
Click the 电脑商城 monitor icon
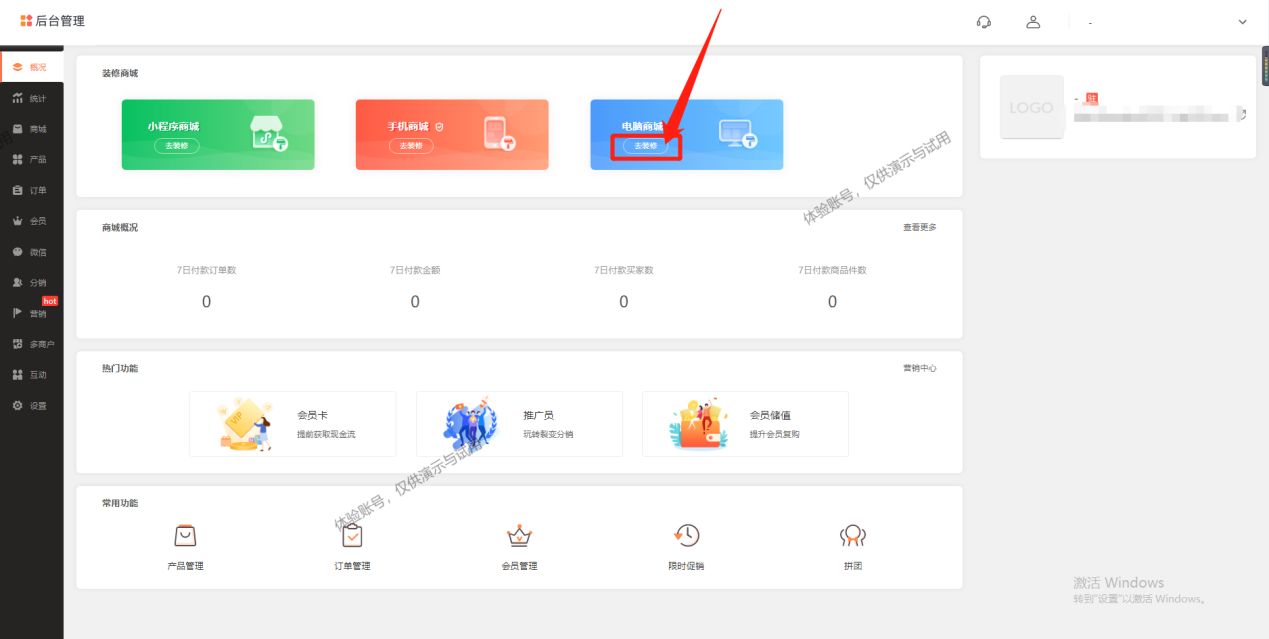point(738,134)
